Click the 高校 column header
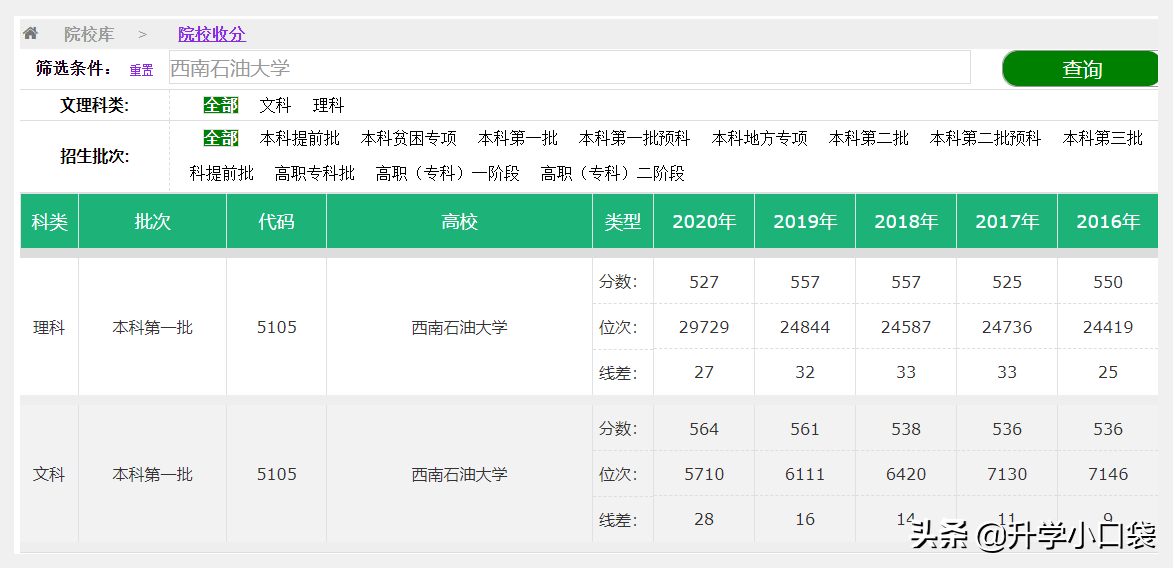Image resolution: width=1173 pixels, height=568 pixels. point(459,222)
